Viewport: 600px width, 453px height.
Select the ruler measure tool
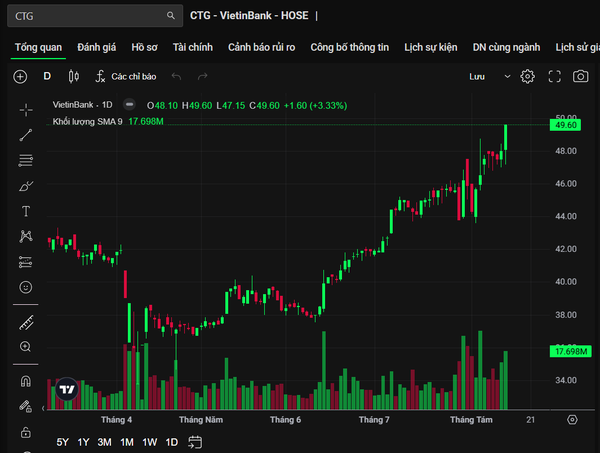[x=26, y=323]
